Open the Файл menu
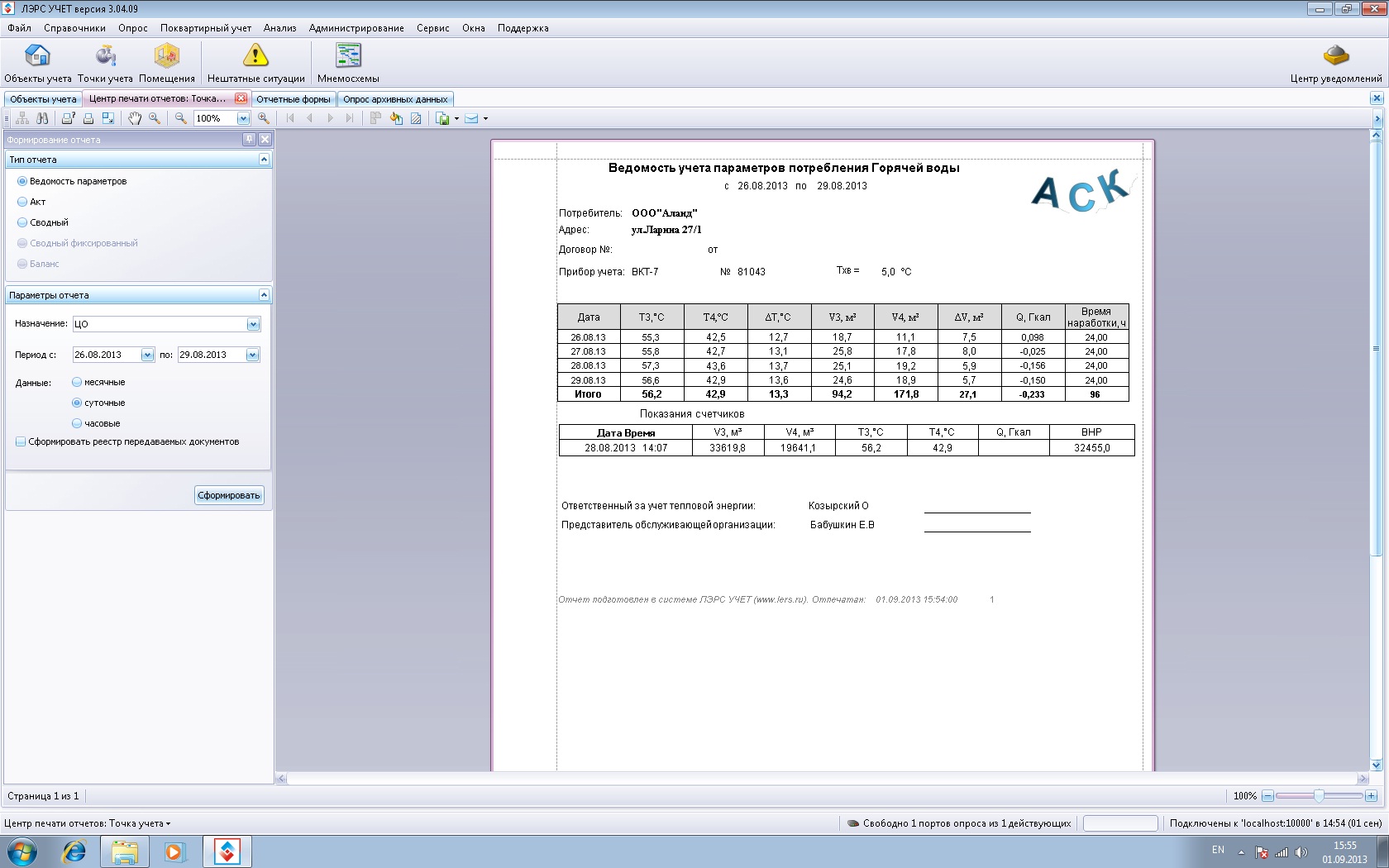 (19, 28)
